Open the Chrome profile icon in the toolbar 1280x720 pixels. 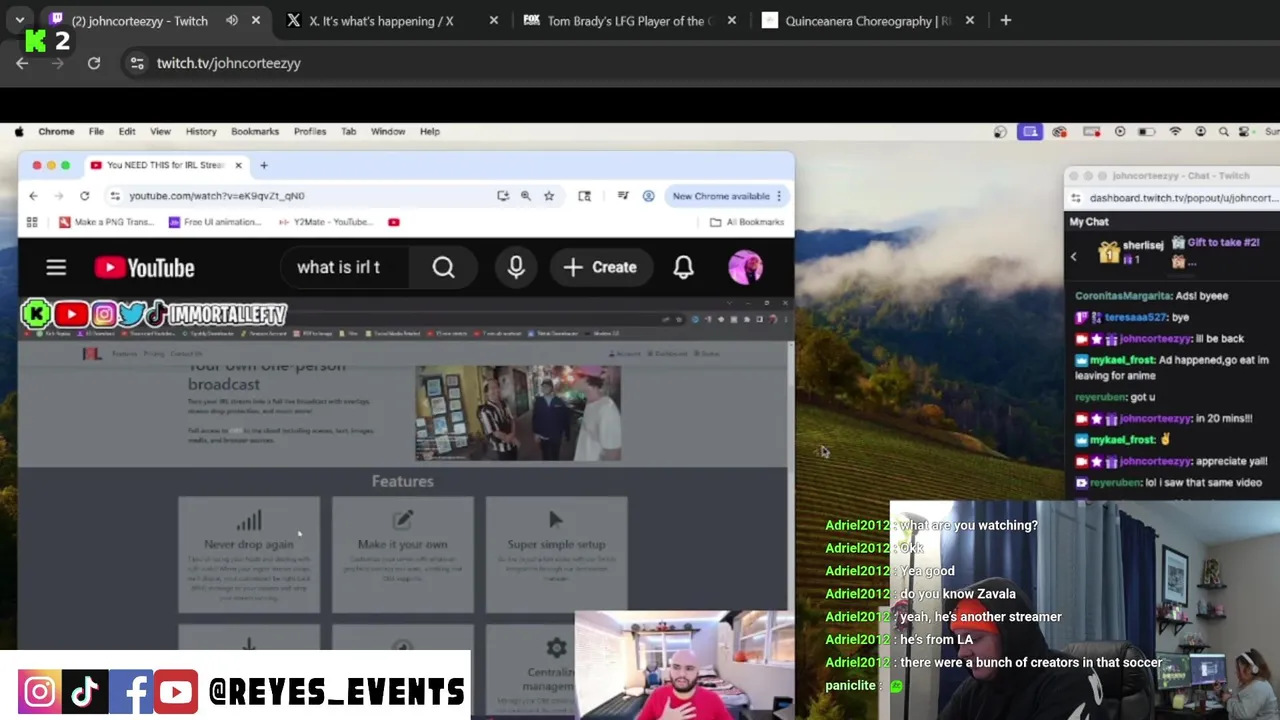[x=648, y=196]
